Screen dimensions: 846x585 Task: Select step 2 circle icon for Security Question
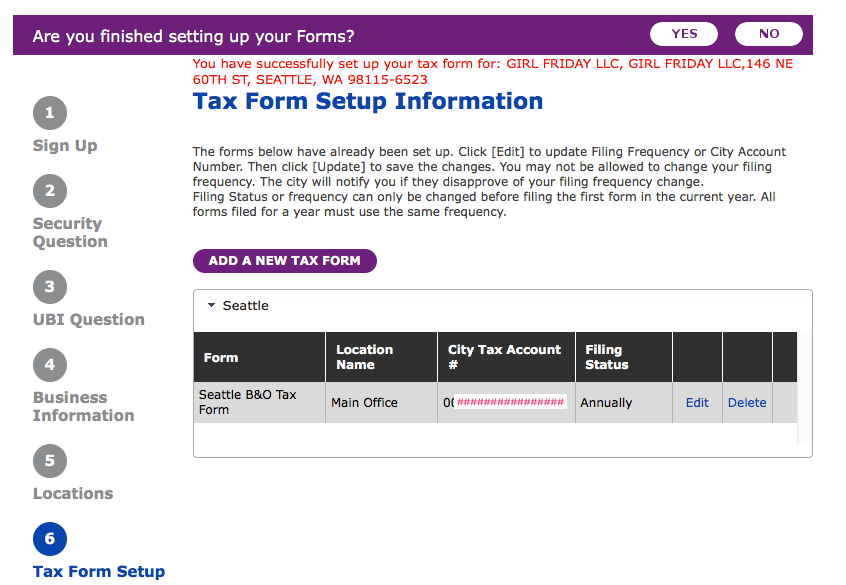[50, 191]
